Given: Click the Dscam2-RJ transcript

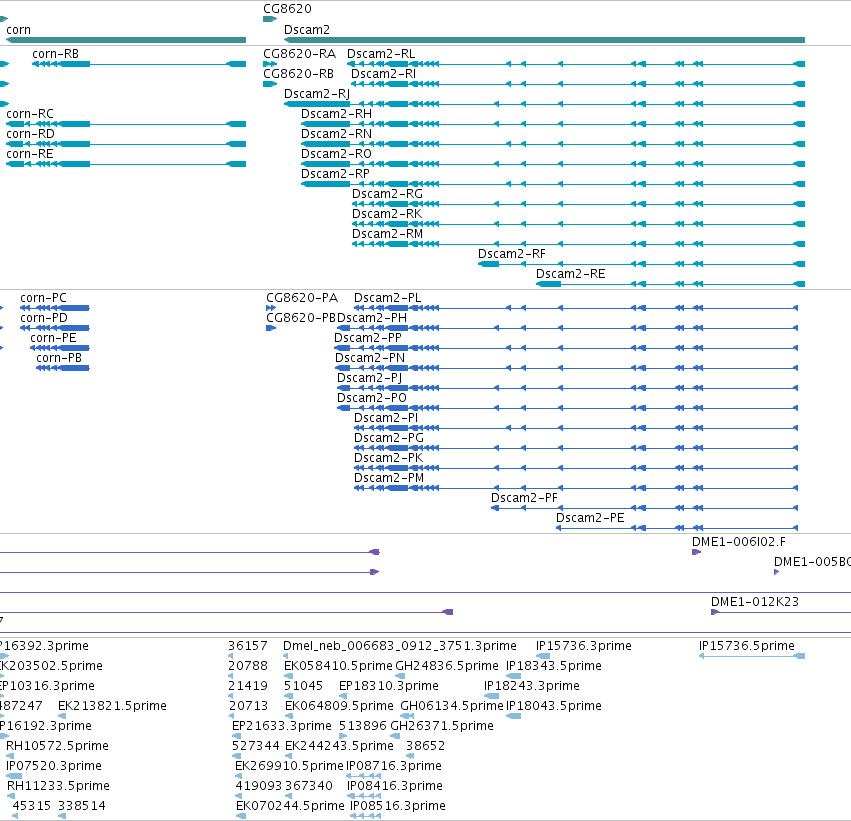Looking at the screenshot, I should [544, 104].
